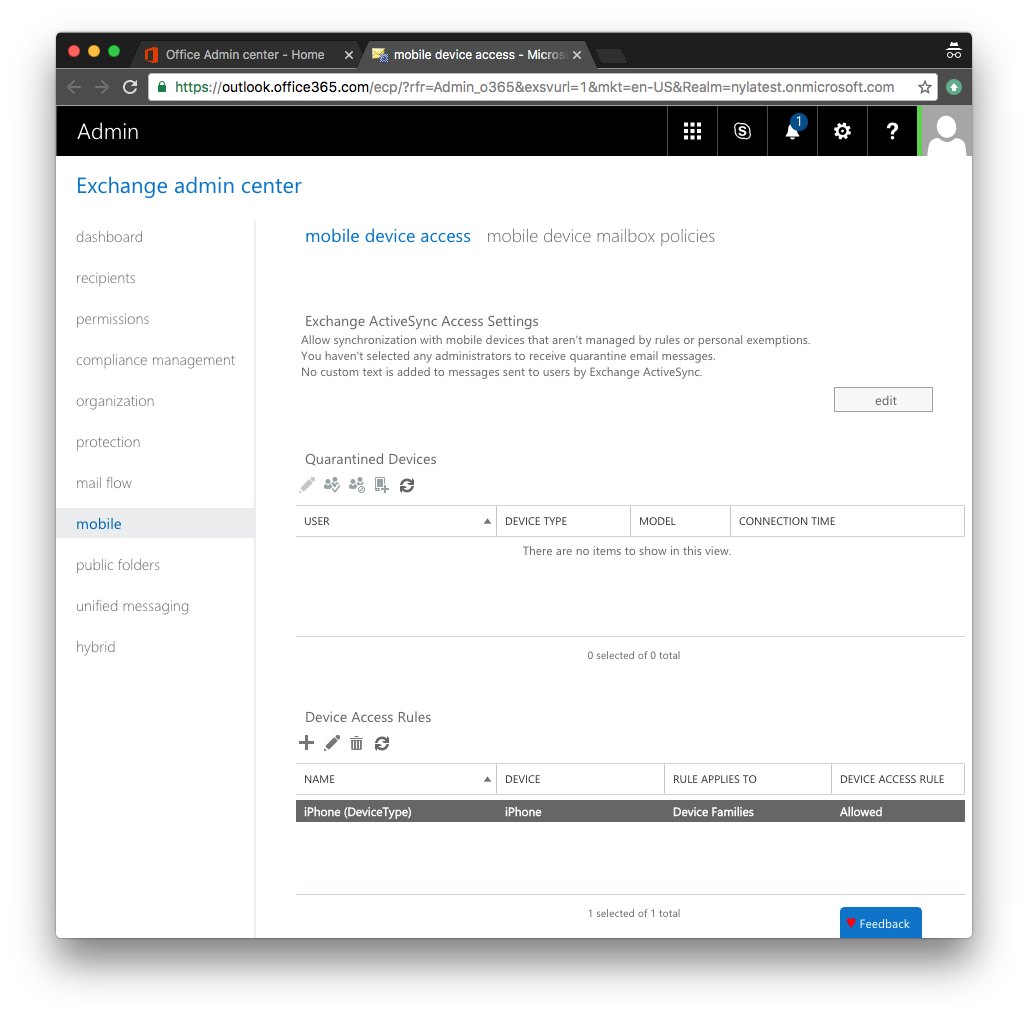
Task: Open the notifications bell
Action: point(792,131)
